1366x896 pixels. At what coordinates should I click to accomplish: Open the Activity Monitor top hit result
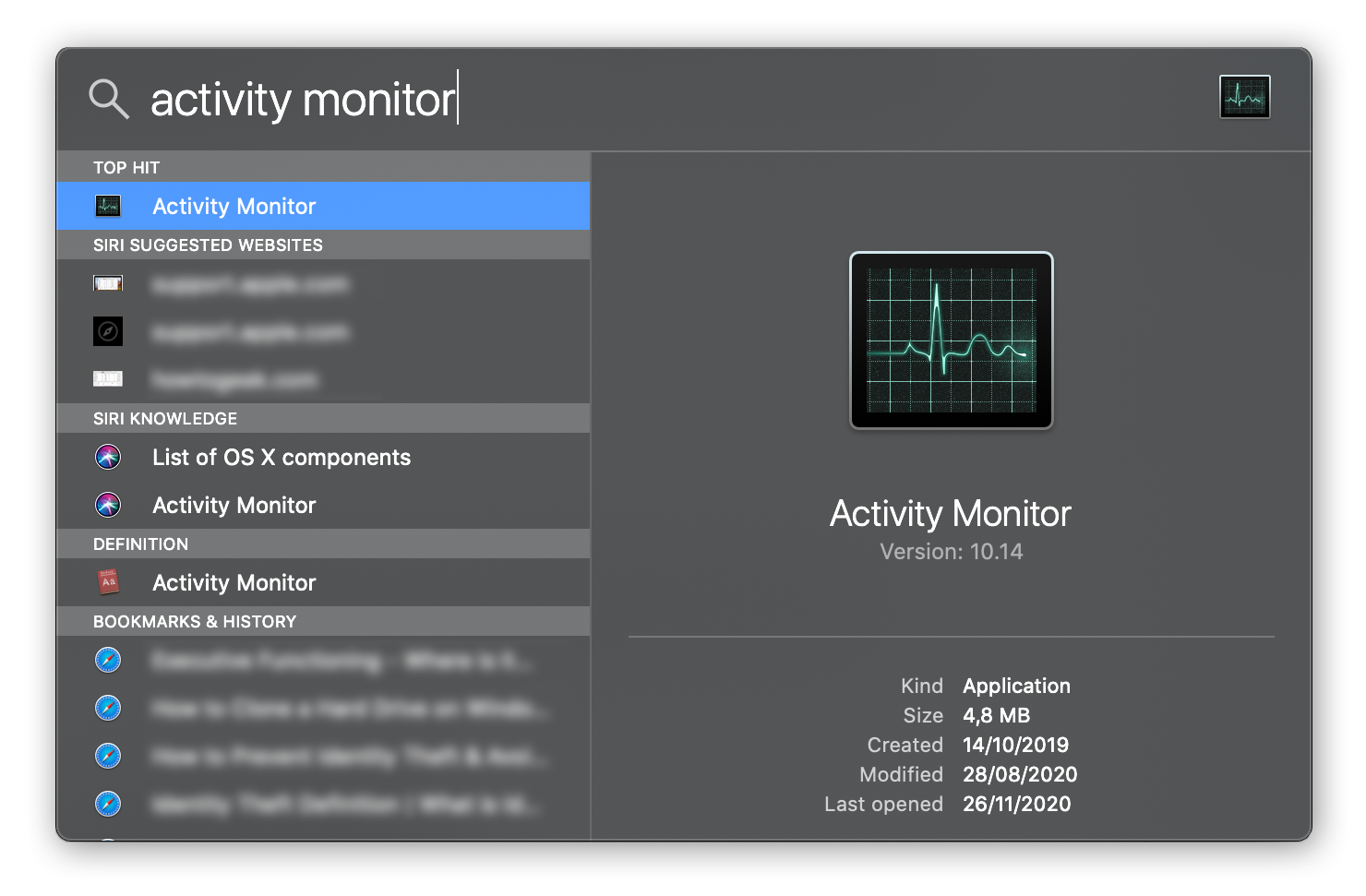click(x=234, y=206)
